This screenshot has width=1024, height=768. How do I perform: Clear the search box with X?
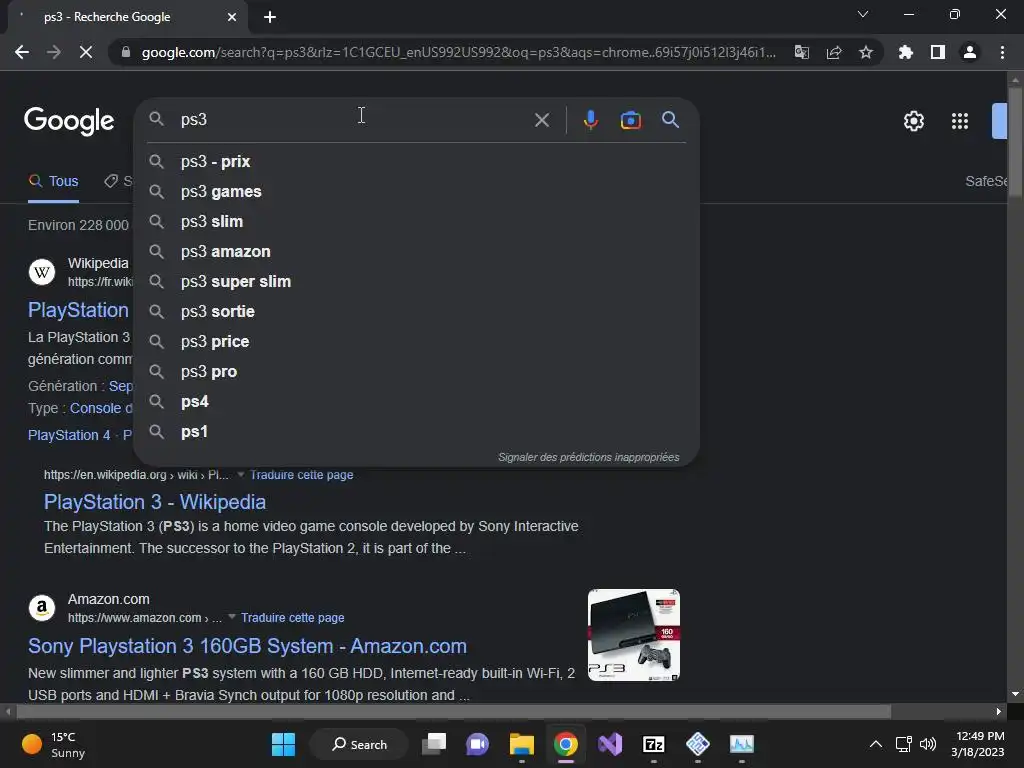(x=541, y=120)
